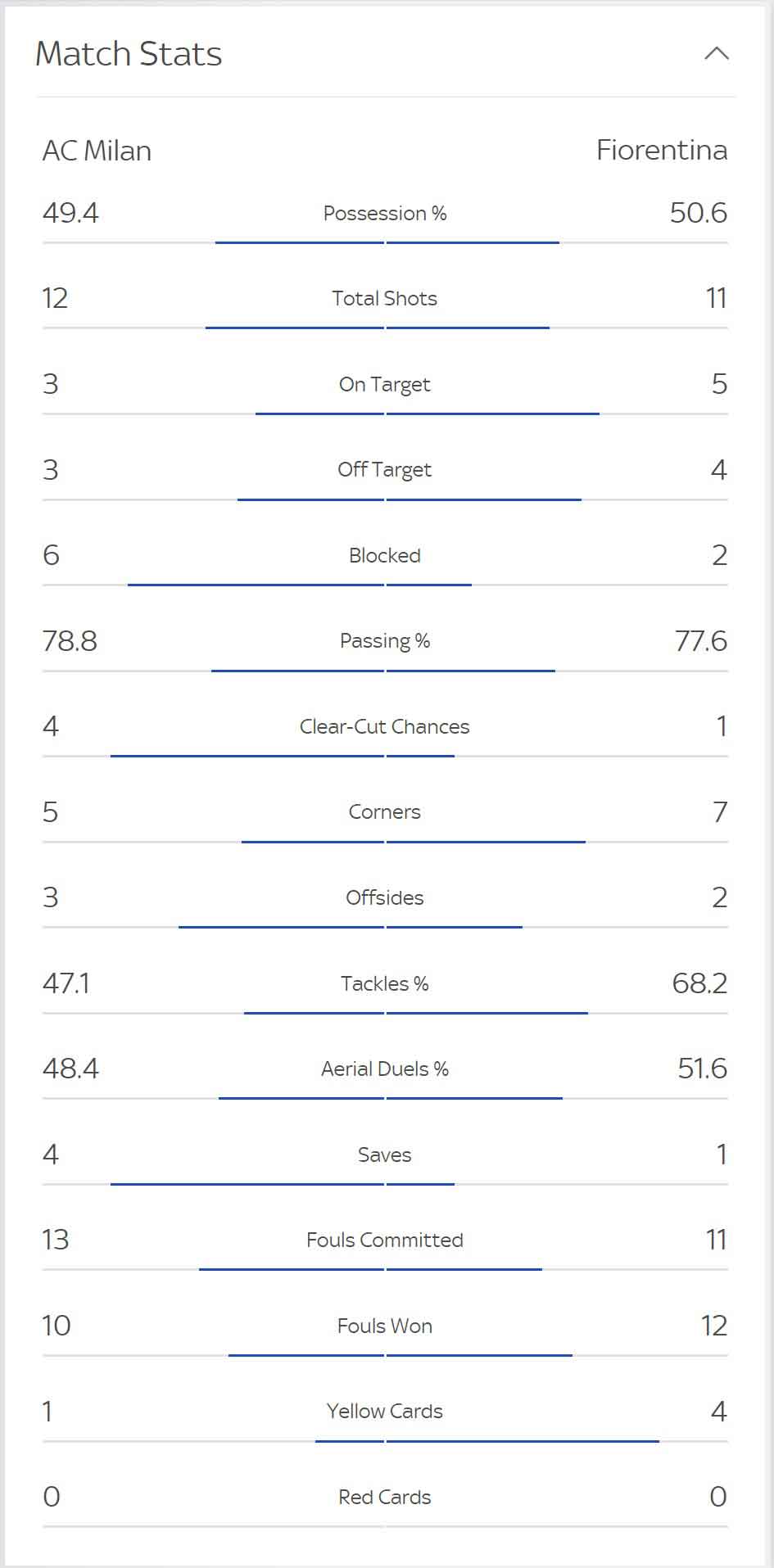This screenshot has width=774, height=1568.
Task: Collapse the Match Stats panel chevron
Action: pos(717,54)
